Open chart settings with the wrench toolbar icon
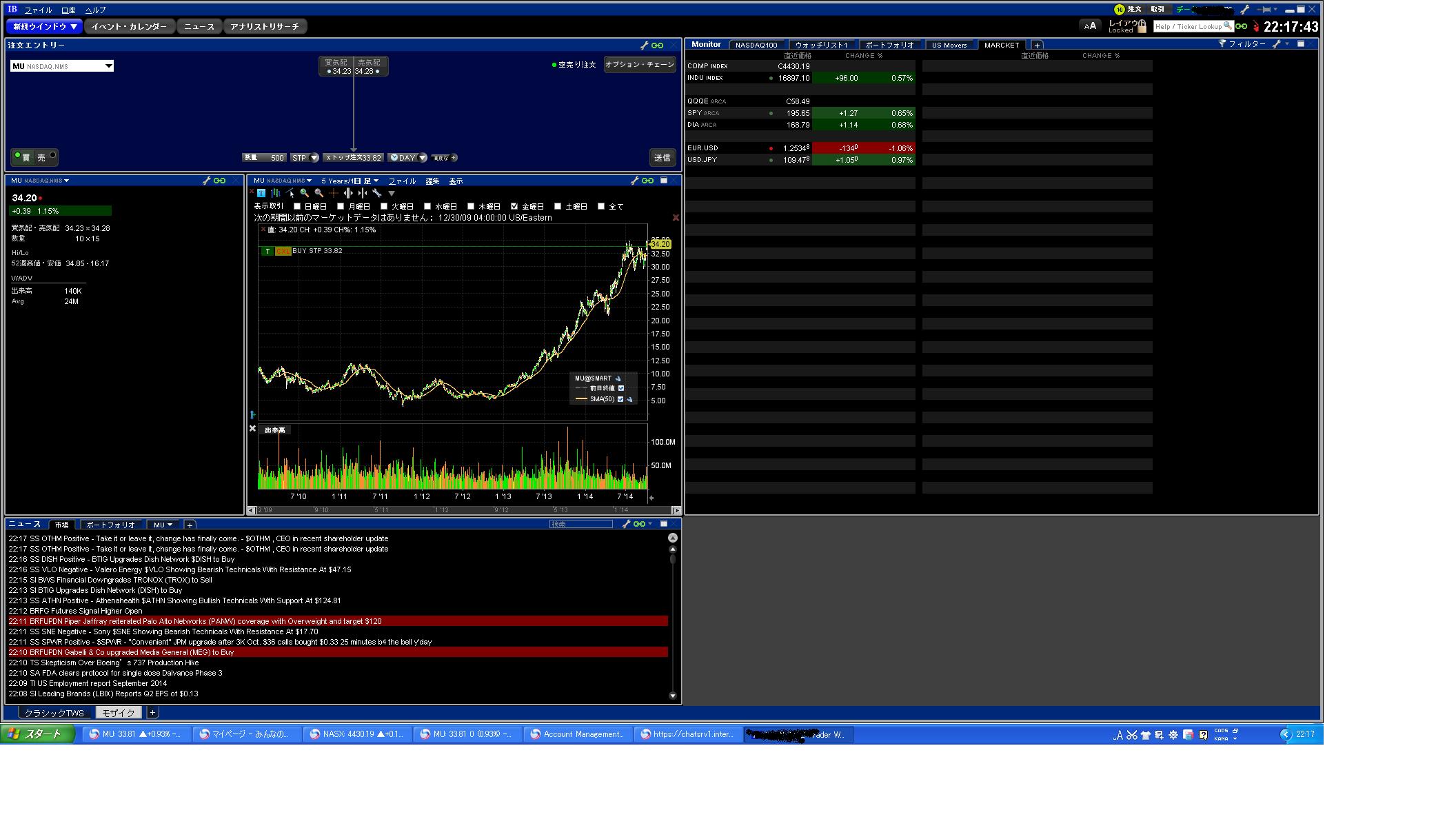The width and height of the screenshot is (1456, 819). point(377,193)
